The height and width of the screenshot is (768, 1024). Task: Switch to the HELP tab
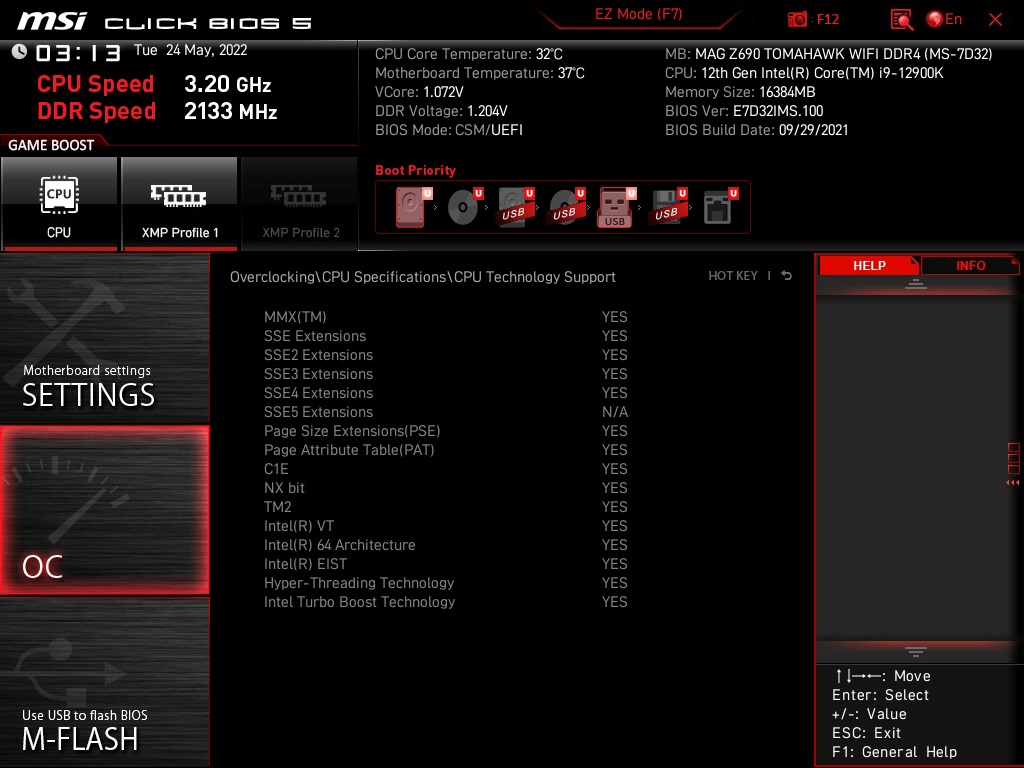click(x=869, y=266)
